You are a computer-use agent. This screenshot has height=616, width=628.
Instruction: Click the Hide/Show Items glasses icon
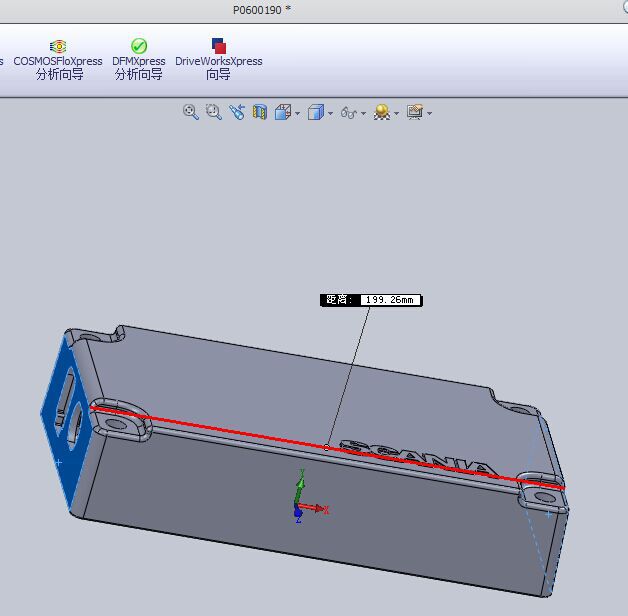click(348, 113)
